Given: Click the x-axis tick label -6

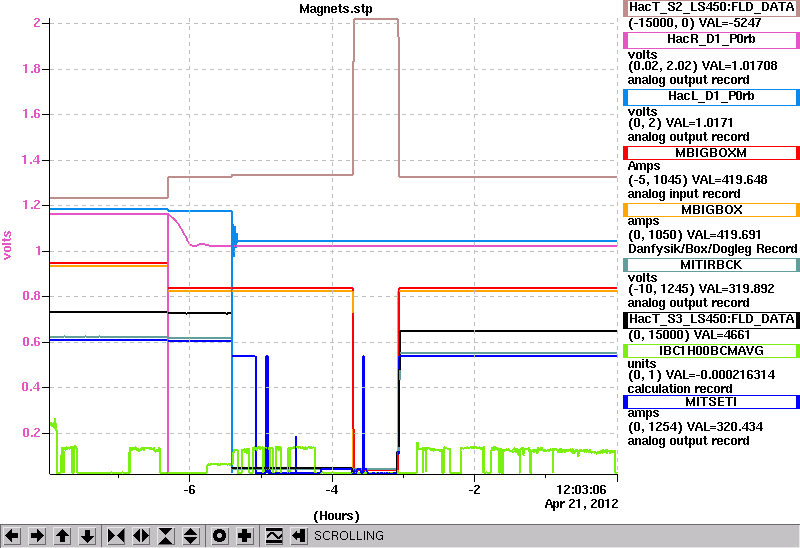Looking at the screenshot, I should coord(189,490).
